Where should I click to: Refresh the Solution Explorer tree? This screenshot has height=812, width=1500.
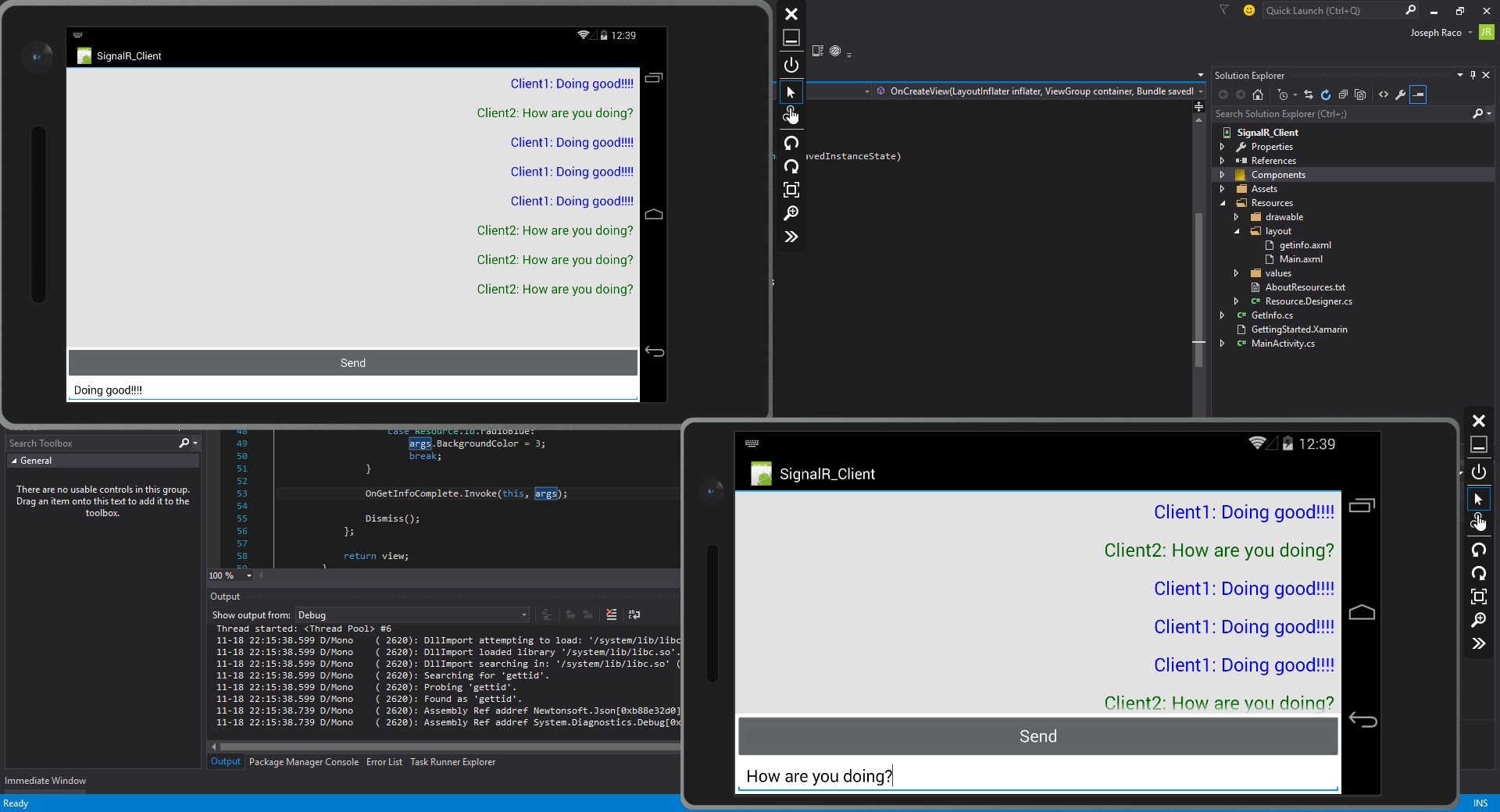coord(1326,94)
